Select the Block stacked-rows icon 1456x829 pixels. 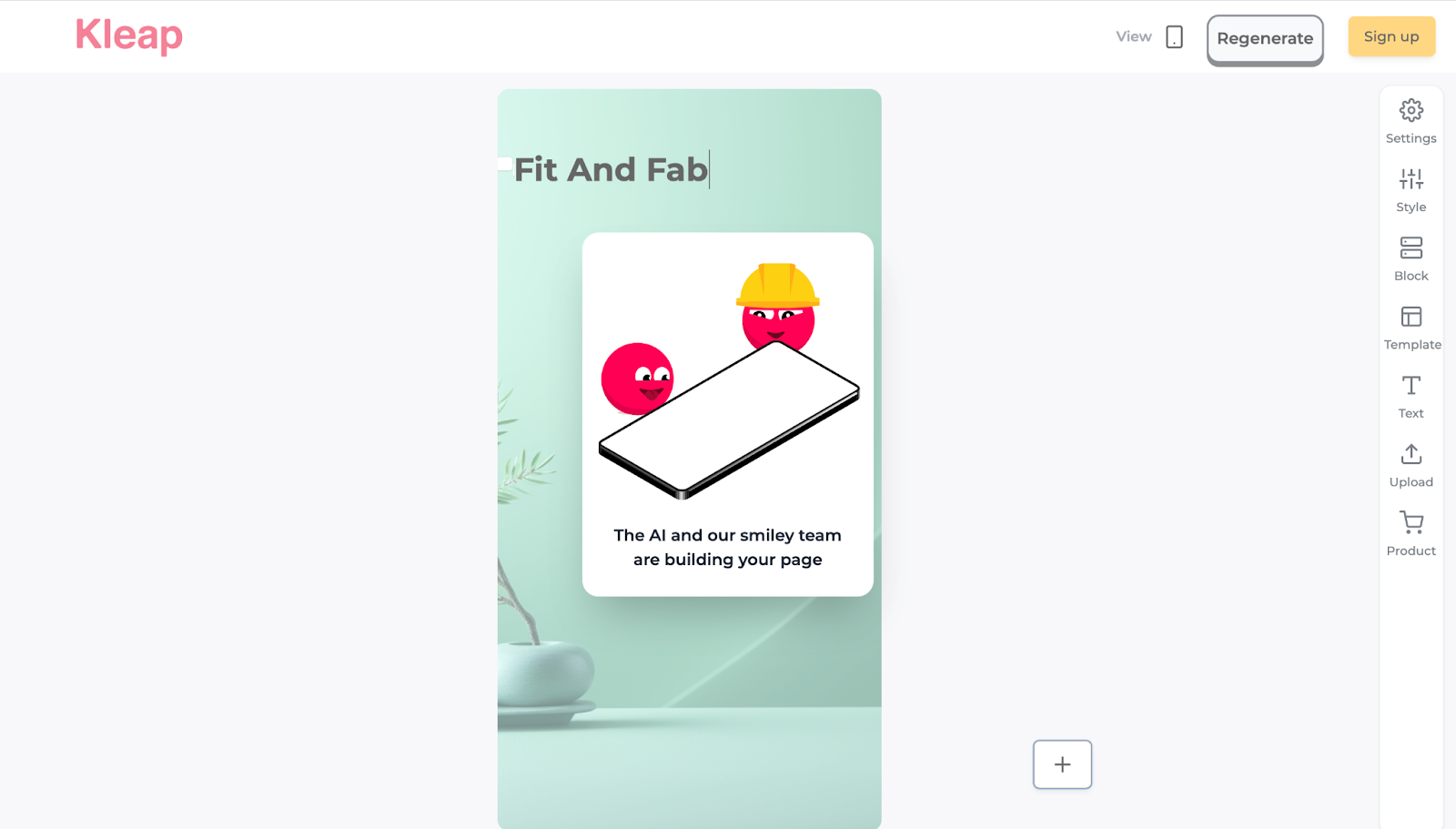(1410, 248)
